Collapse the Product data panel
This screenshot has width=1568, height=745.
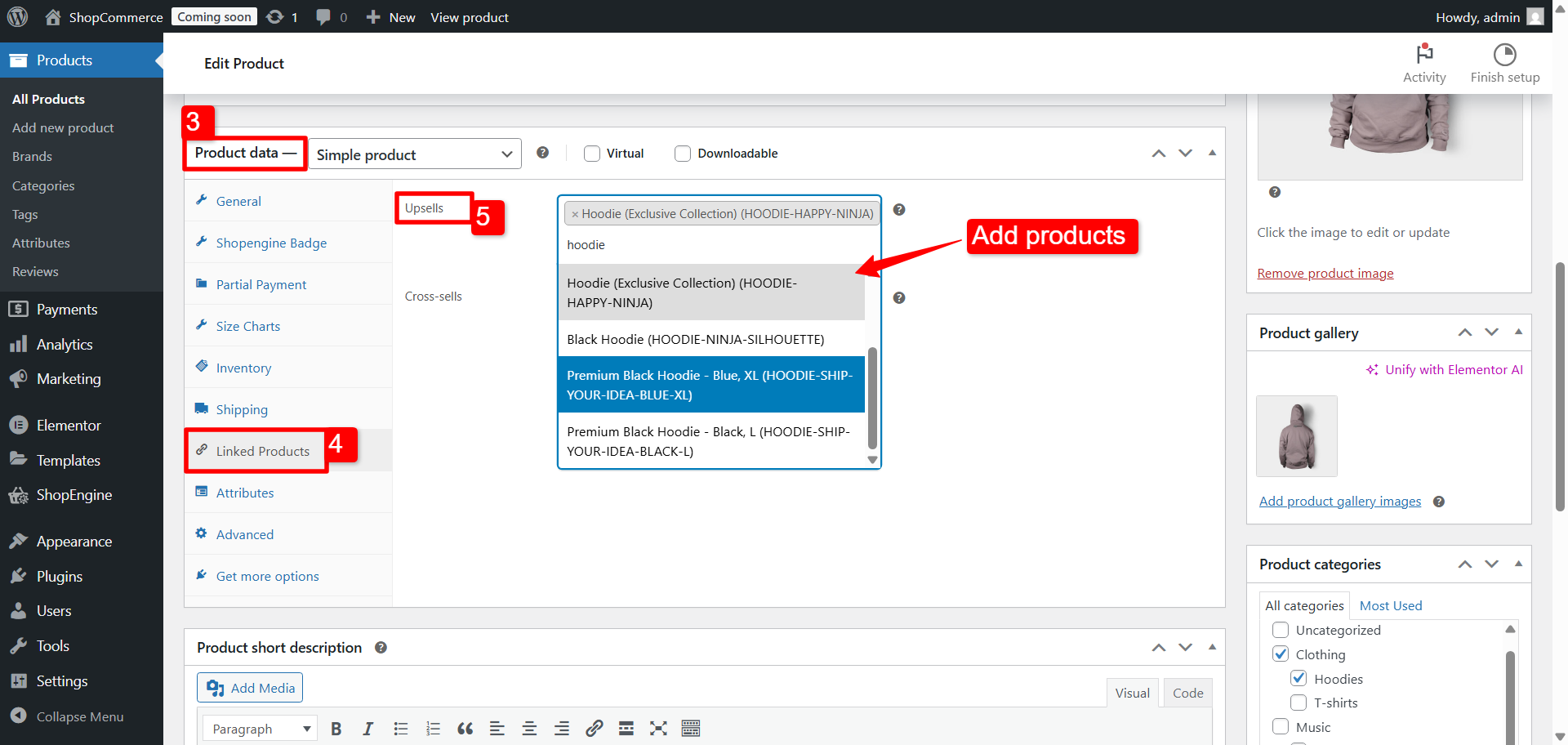(x=1212, y=153)
